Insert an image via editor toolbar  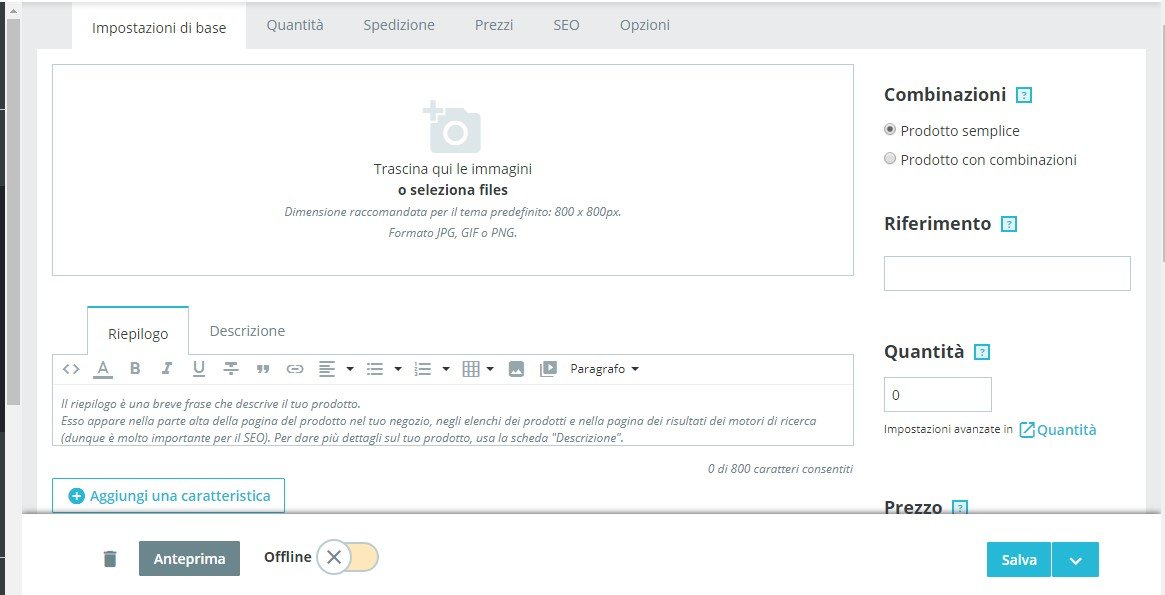pos(516,369)
